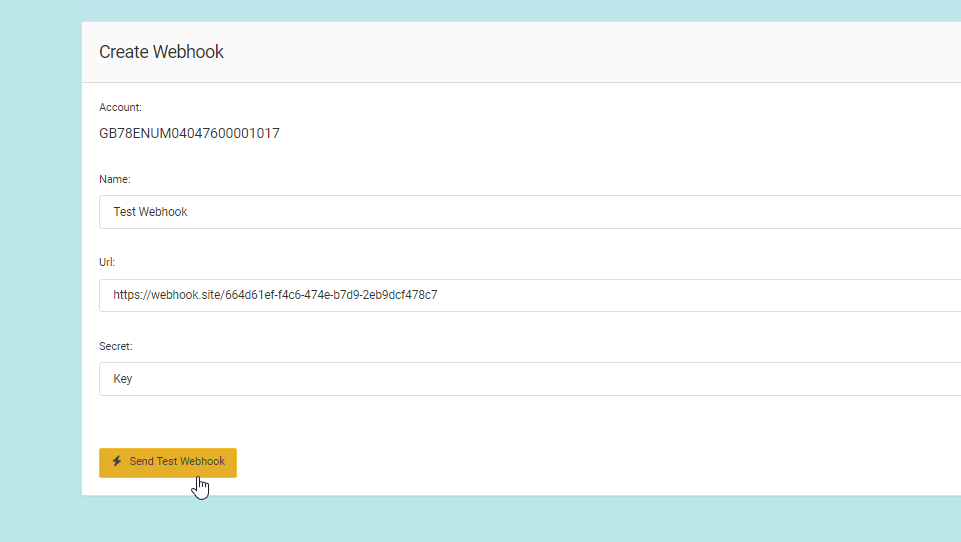Click the Create Webhook heading
The image size is (961, 542).
point(161,52)
